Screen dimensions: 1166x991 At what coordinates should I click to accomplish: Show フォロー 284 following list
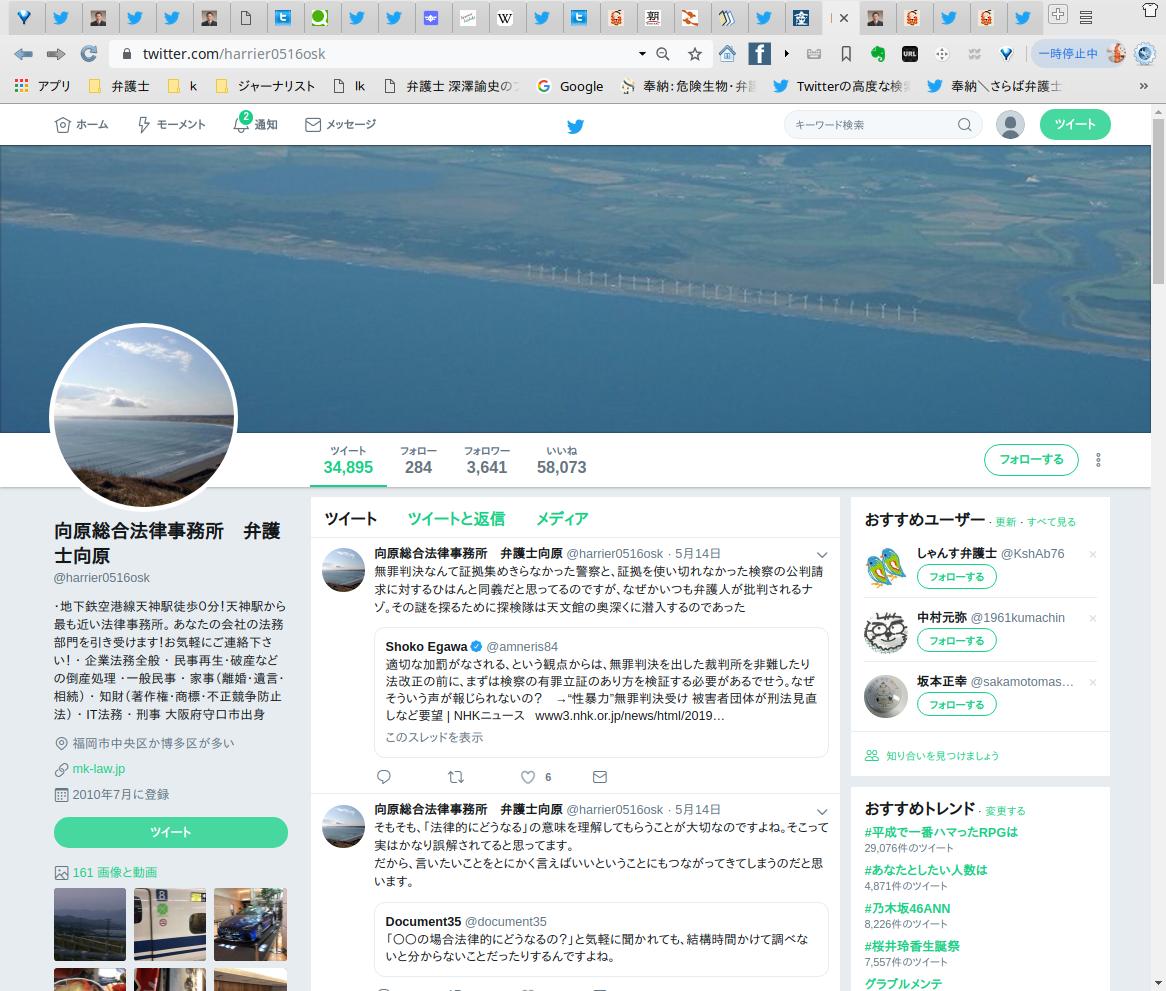coord(418,460)
